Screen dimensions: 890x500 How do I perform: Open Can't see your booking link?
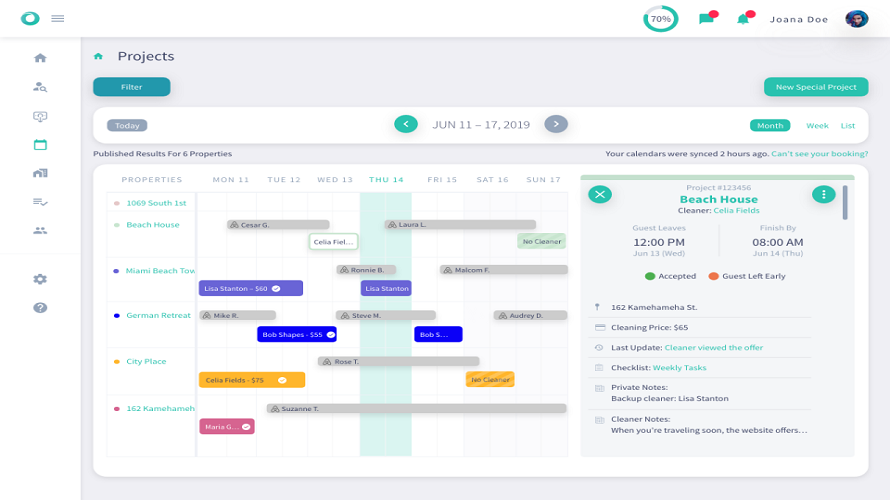click(x=819, y=154)
